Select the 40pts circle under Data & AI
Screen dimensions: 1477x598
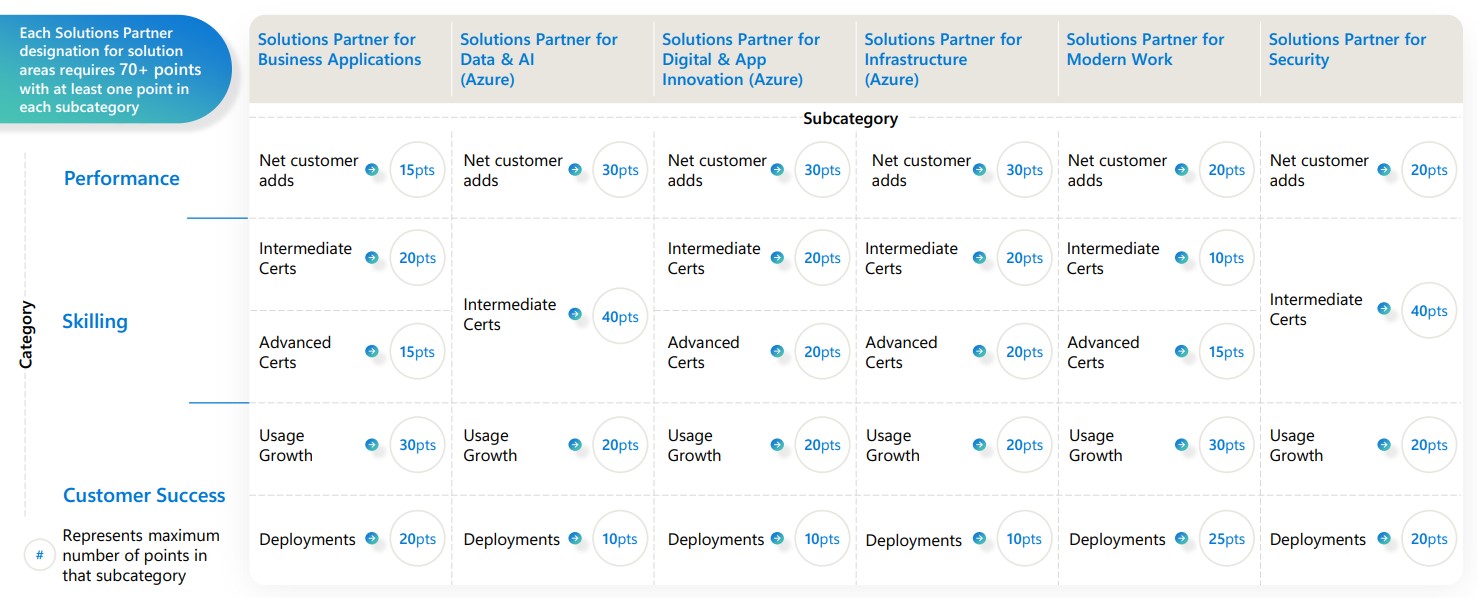(620, 316)
